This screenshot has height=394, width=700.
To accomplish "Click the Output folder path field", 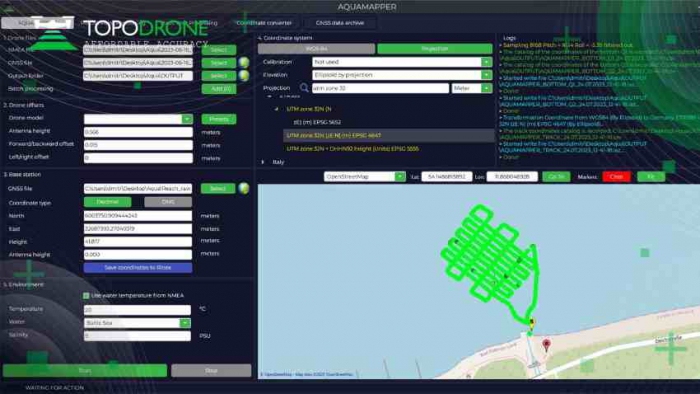I will (x=138, y=76).
